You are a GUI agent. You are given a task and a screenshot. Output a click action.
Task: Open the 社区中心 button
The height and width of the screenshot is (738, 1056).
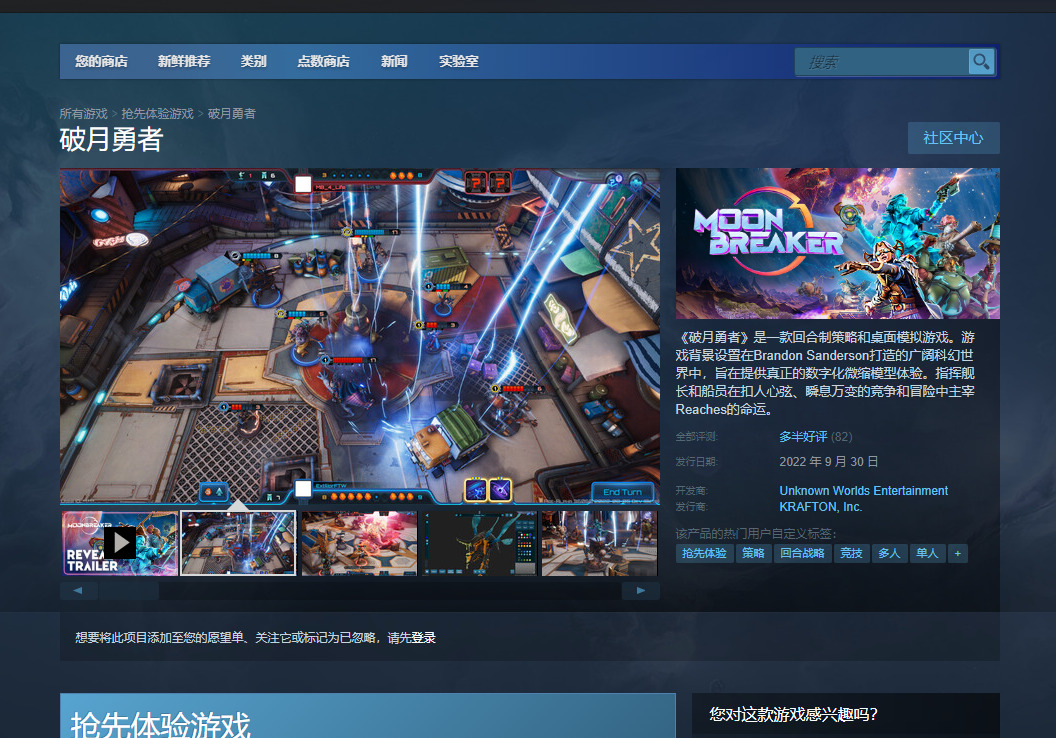tap(953, 138)
